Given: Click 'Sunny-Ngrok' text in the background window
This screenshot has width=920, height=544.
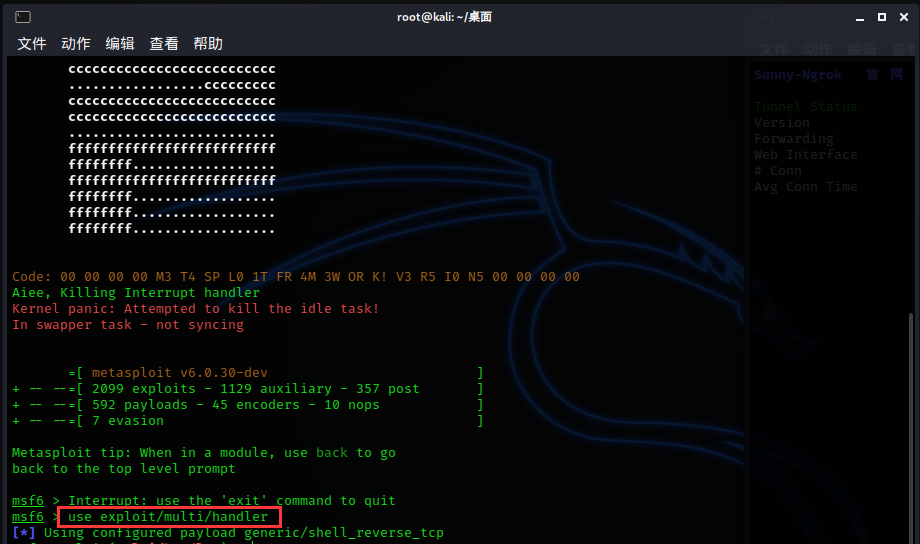Looking at the screenshot, I should (797, 75).
